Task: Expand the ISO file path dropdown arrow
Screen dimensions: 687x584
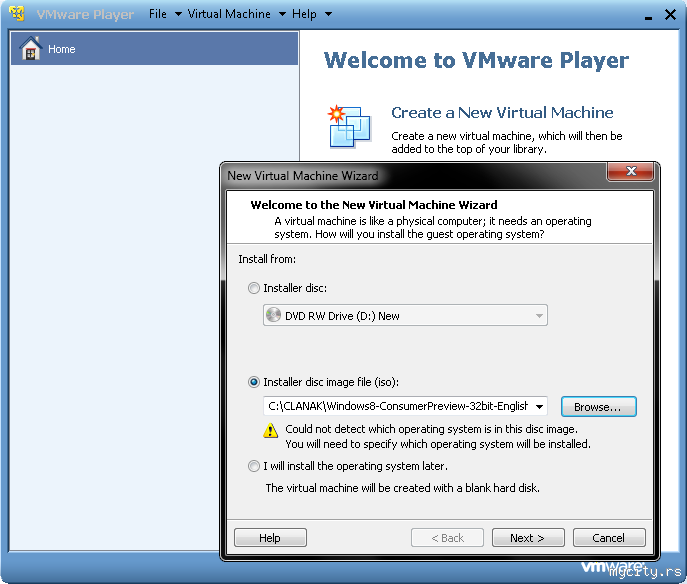Action: (x=540, y=407)
